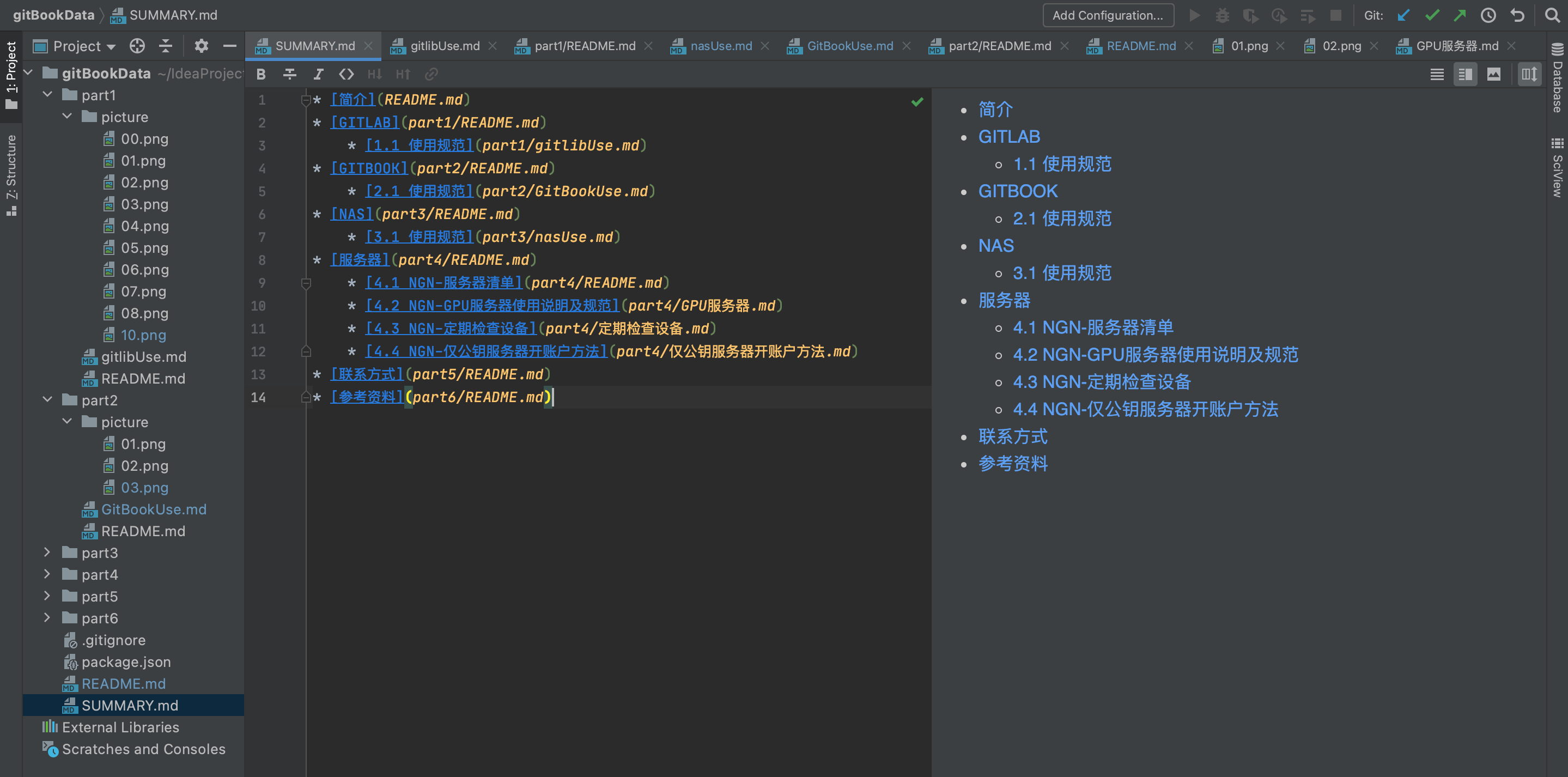Close the SUMMARY.md tab
The height and width of the screenshot is (777, 1568).
368,46
